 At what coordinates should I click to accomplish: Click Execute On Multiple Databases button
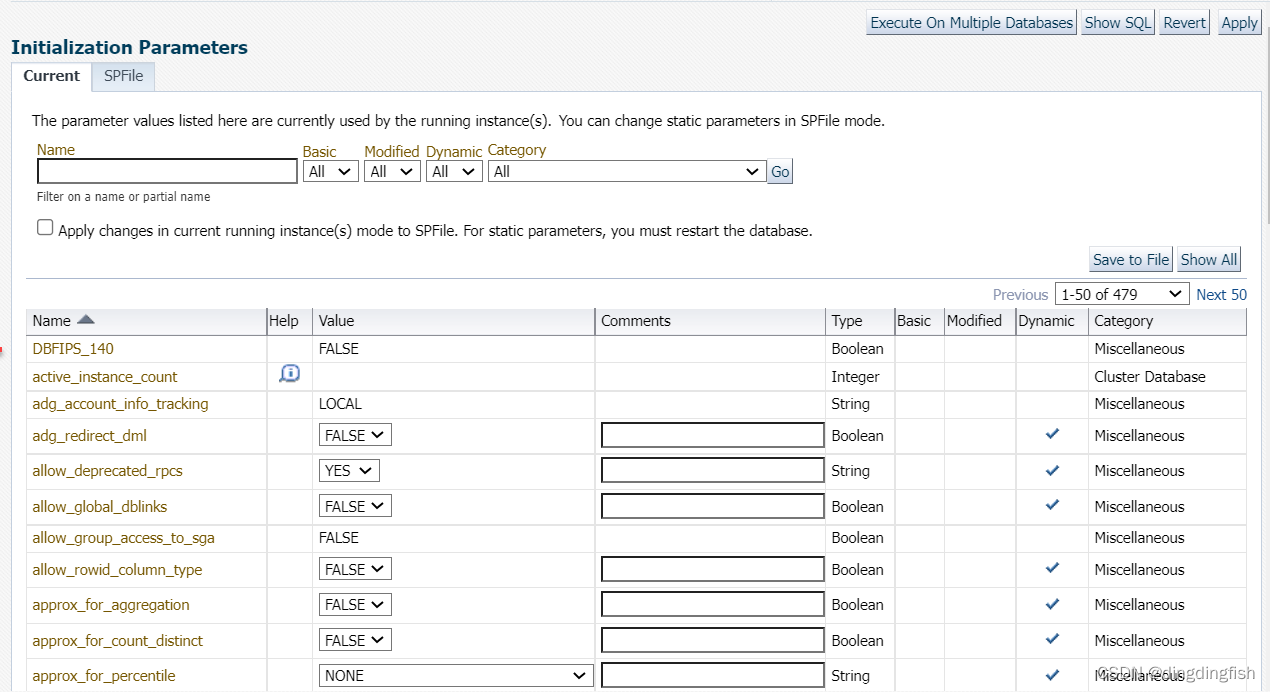pos(971,22)
